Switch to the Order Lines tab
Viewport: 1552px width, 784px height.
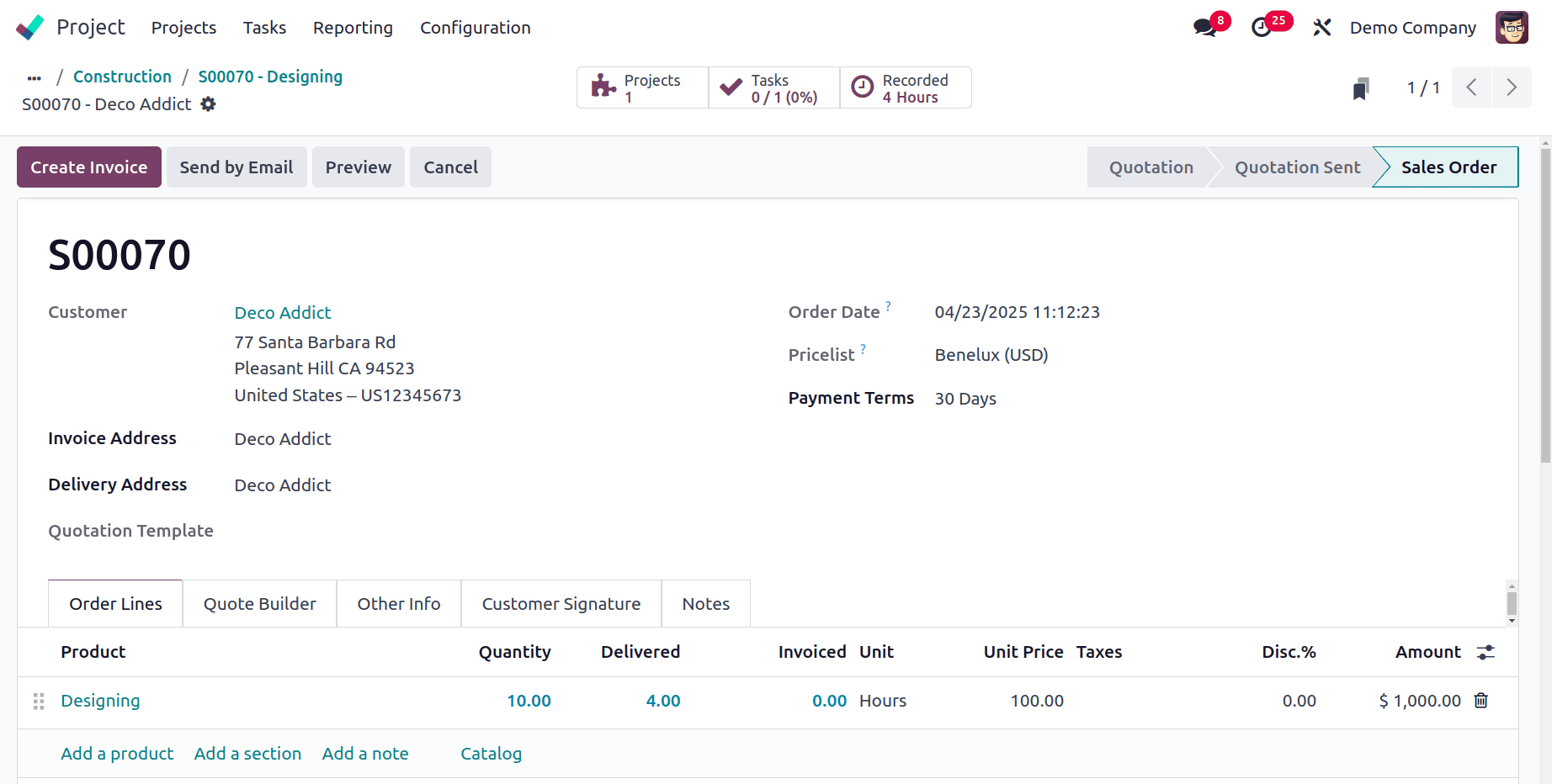[115, 603]
